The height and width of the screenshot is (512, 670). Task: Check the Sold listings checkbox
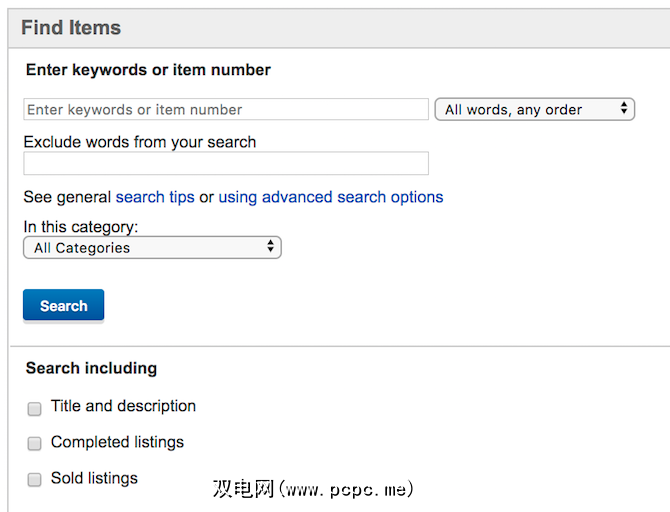[x=34, y=479]
